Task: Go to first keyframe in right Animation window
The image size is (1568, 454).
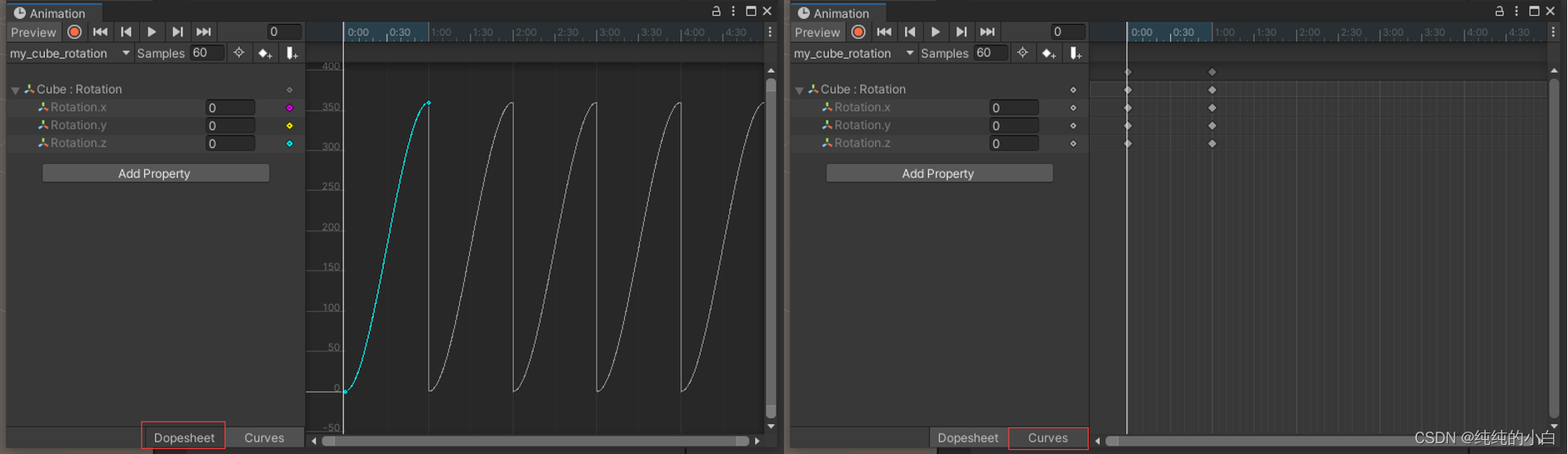Action: (884, 31)
